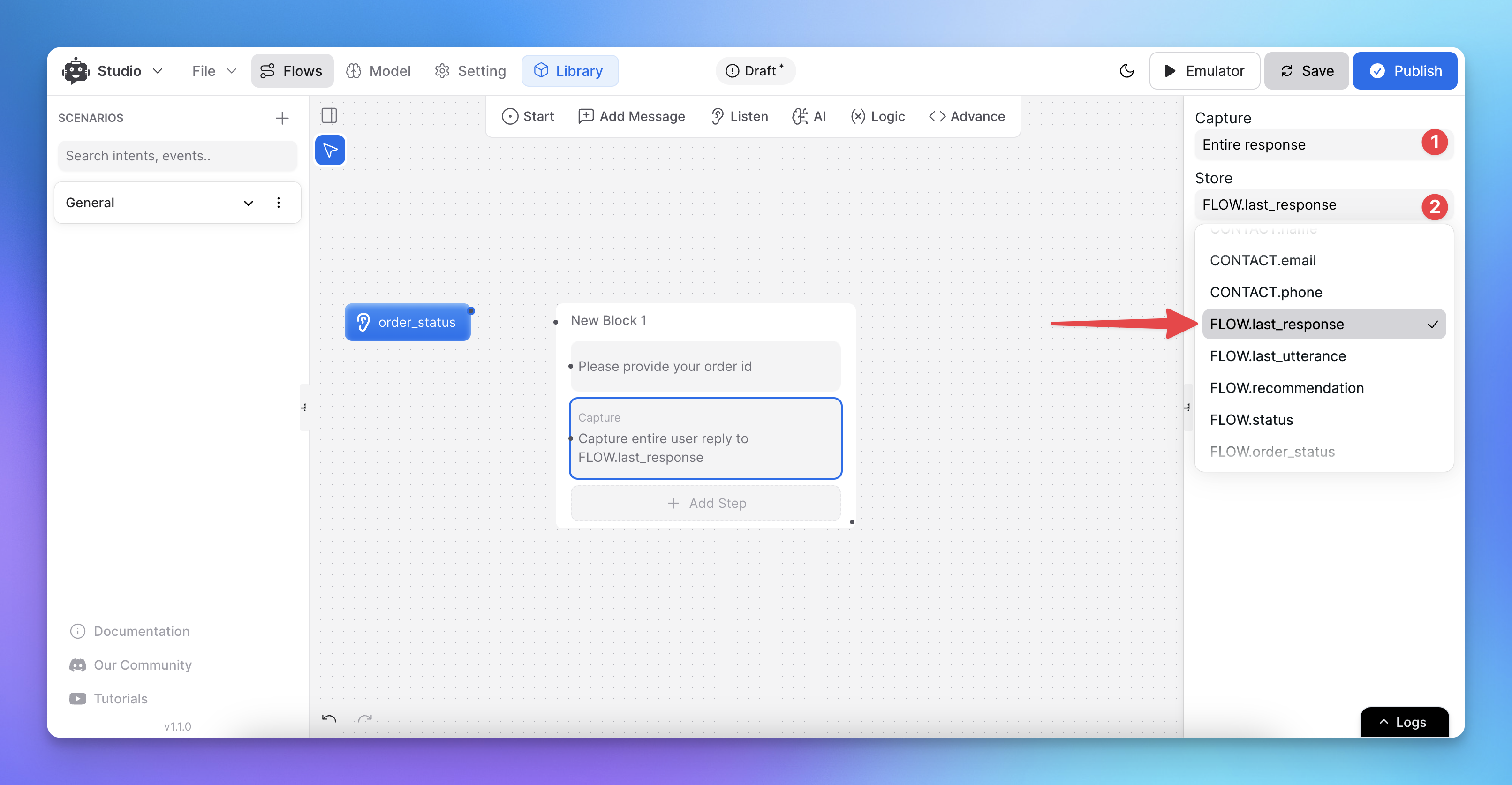This screenshot has height=785, width=1512.
Task: Choose Add Message in toolbar
Action: 632,116
